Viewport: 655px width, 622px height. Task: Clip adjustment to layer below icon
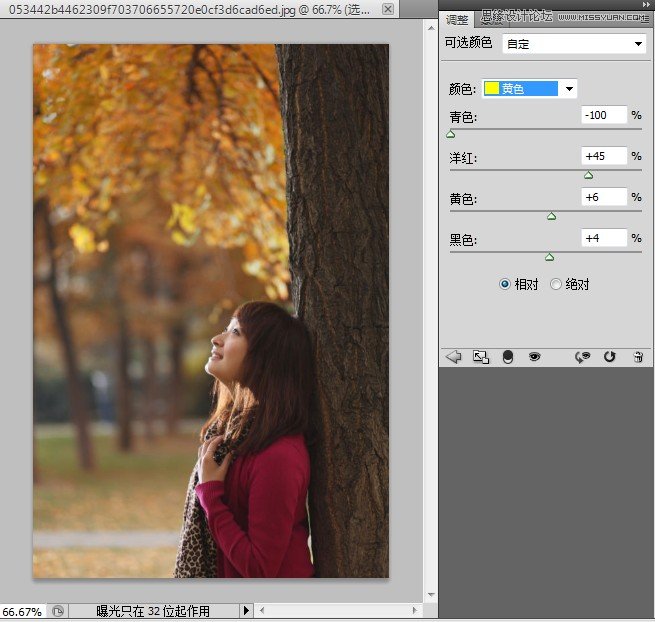(508, 357)
